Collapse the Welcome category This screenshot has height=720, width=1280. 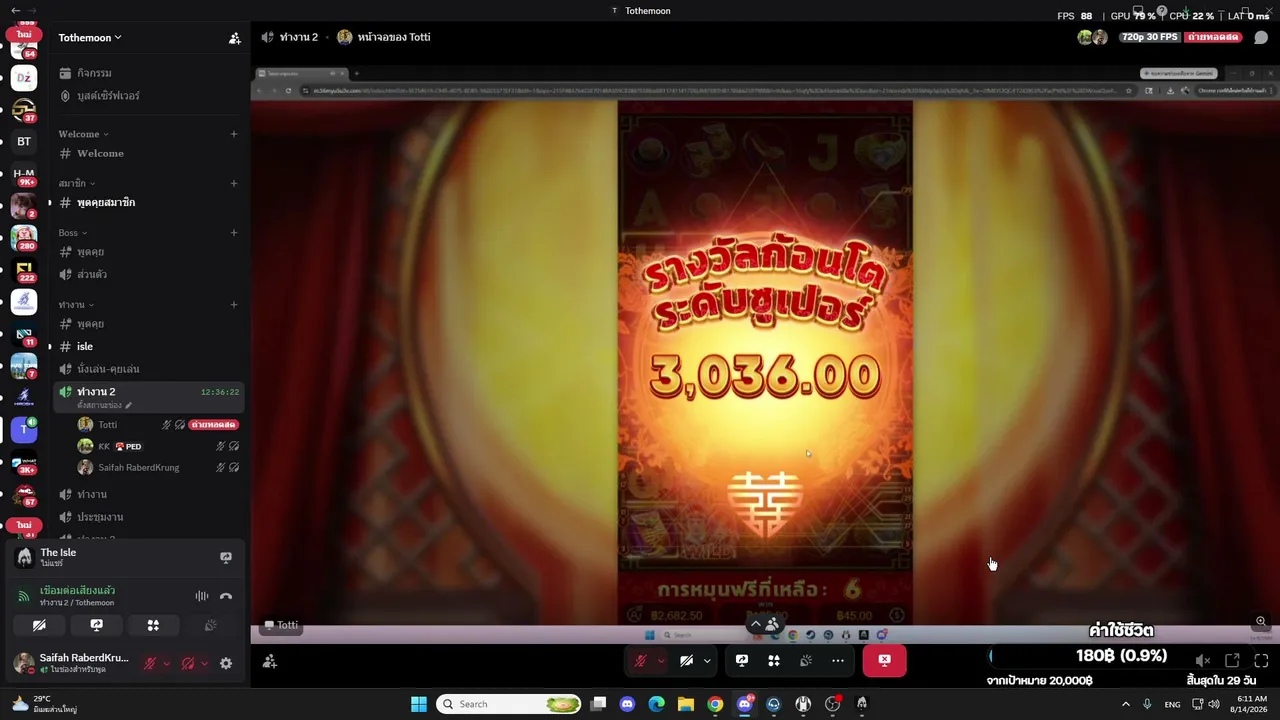click(83, 134)
